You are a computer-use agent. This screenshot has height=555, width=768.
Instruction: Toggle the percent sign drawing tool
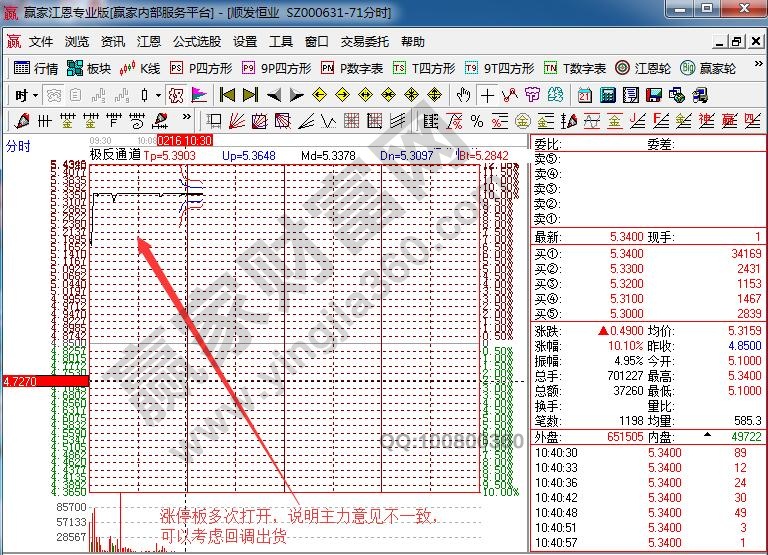(476, 121)
